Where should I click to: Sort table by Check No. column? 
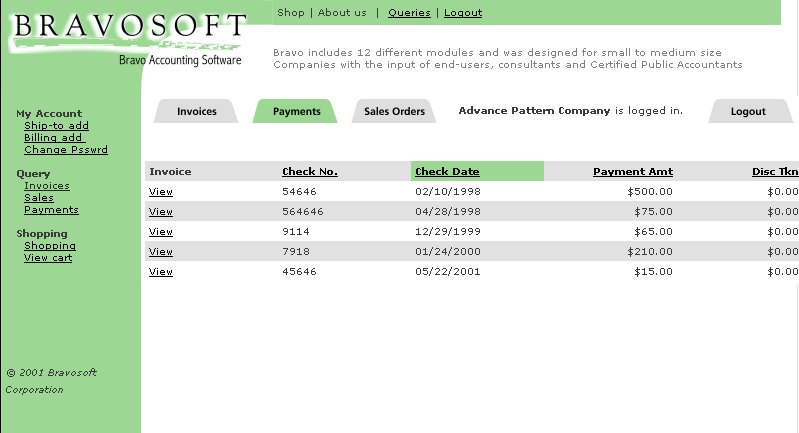(x=309, y=172)
